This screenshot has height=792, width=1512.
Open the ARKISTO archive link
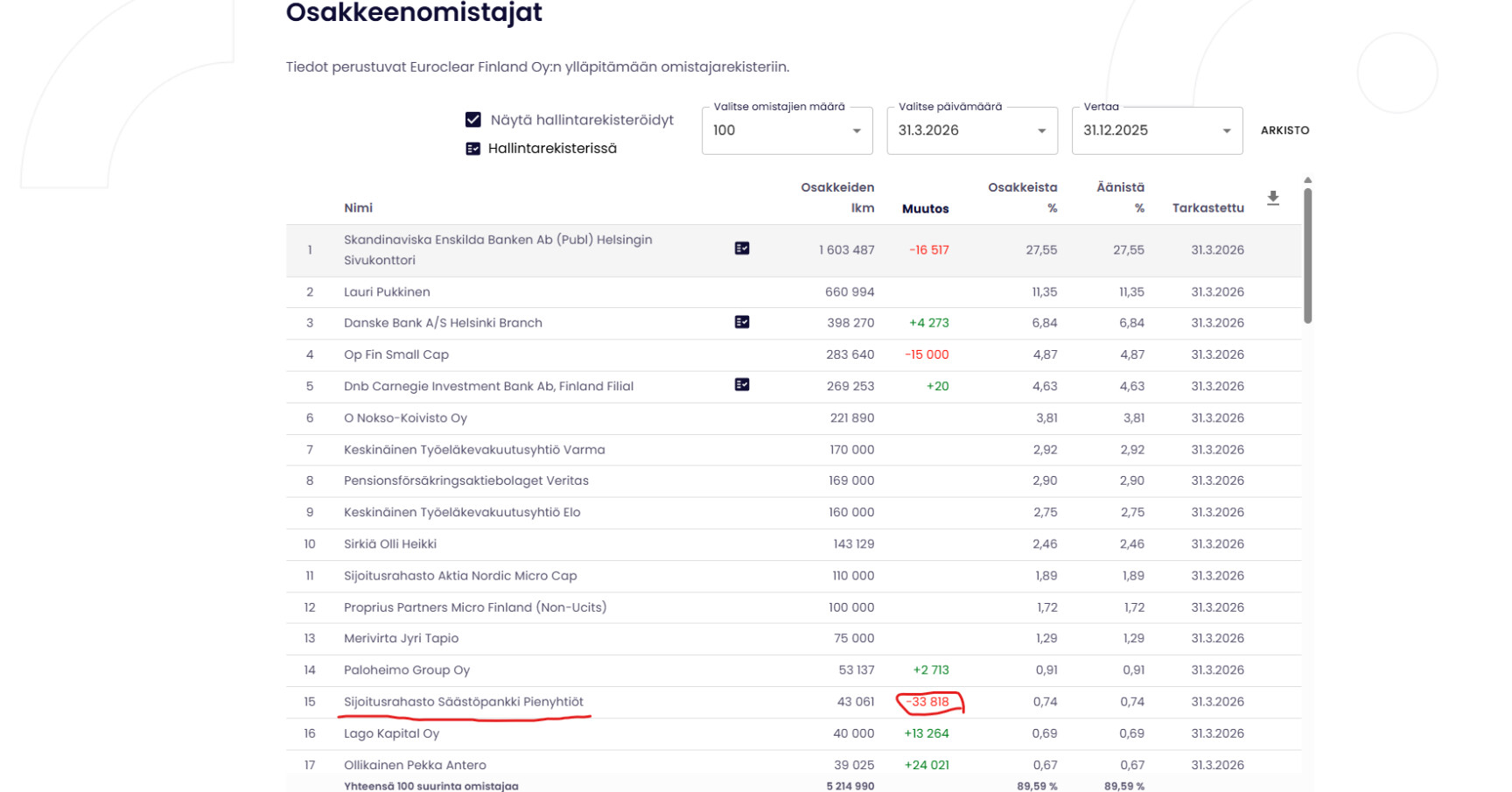click(x=1284, y=130)
